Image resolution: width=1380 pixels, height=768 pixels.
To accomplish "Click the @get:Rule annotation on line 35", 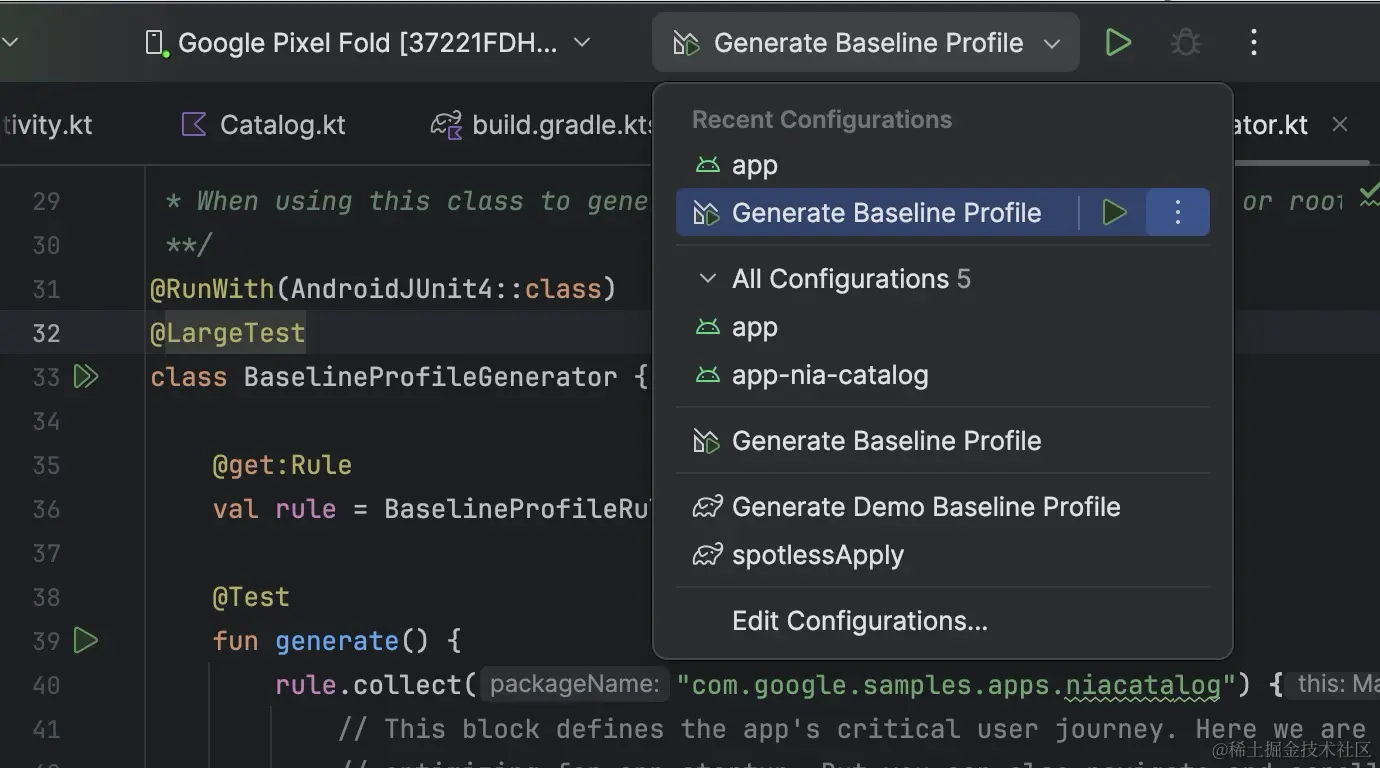I will [x=282, y=465].
